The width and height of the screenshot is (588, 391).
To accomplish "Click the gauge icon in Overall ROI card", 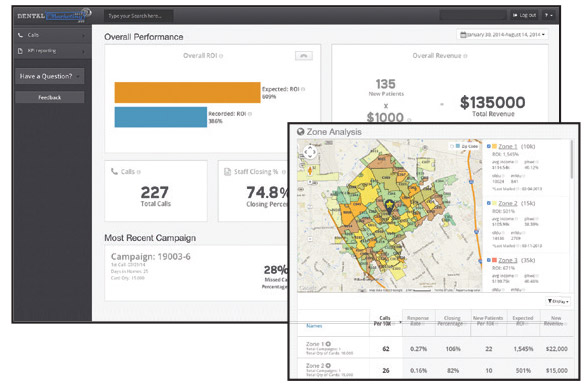I will [303, 56].
